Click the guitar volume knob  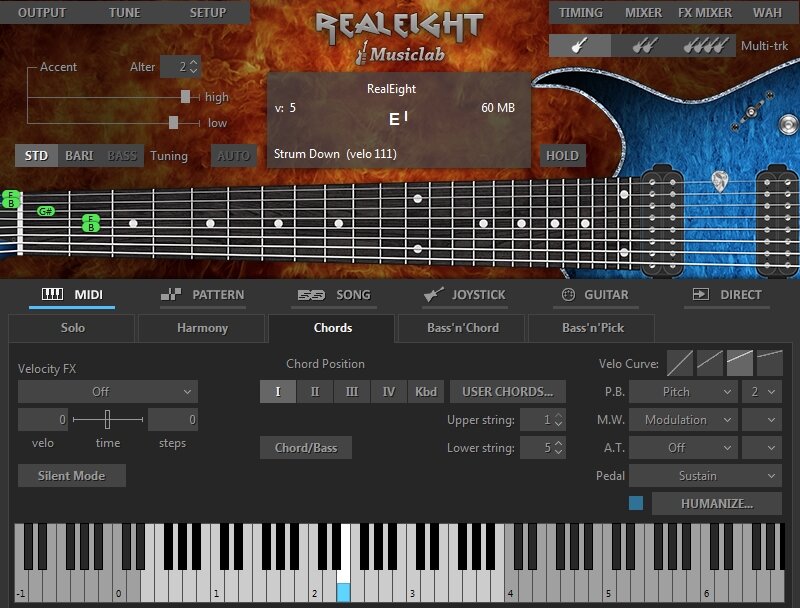coord(788,124)
